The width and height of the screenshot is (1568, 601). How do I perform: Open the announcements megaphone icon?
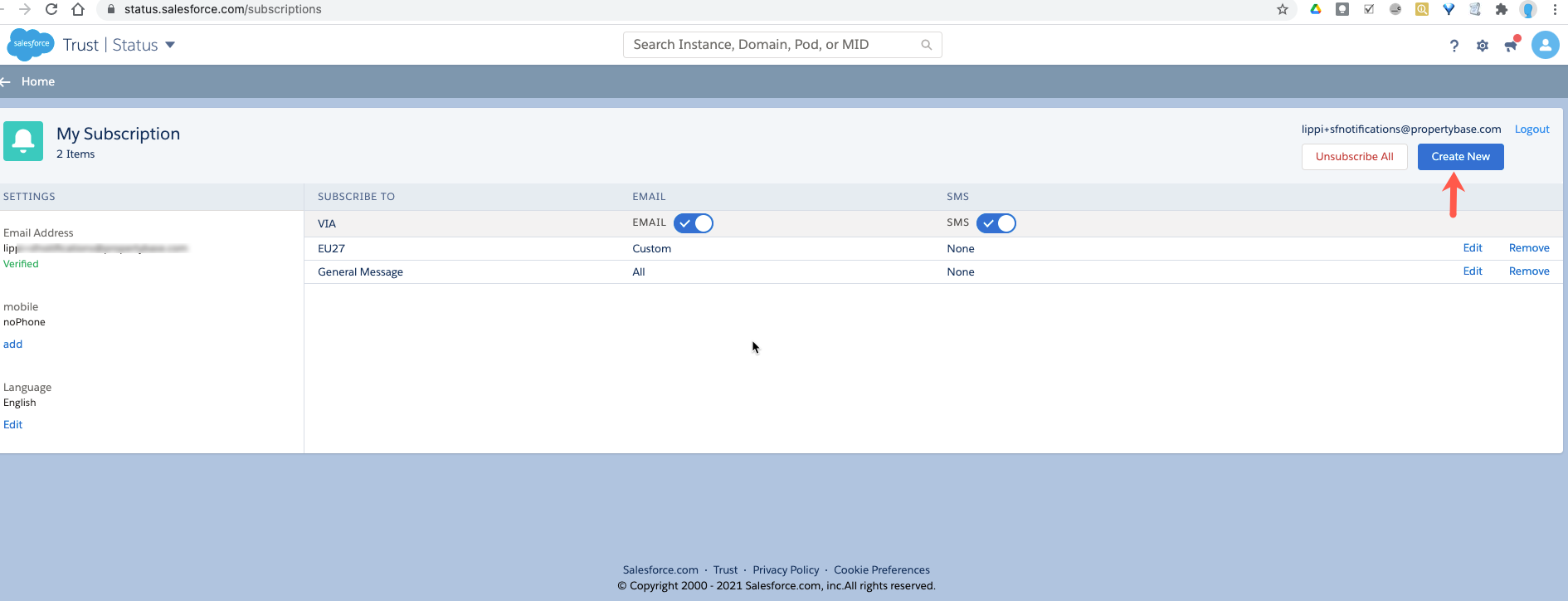pos(1511,46)
